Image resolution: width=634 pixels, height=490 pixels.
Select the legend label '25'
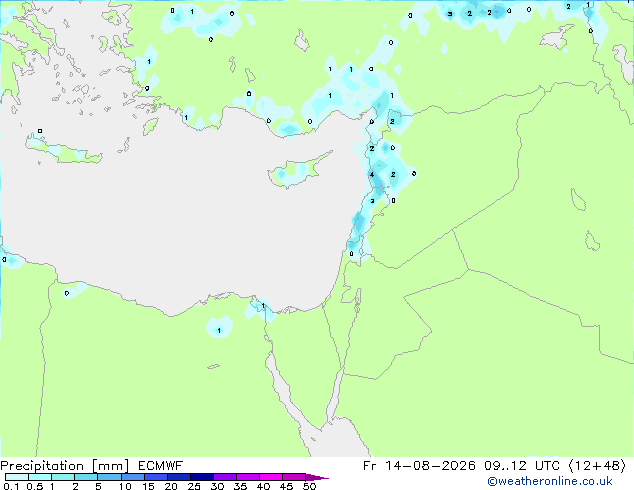click(x=194, y=486)
